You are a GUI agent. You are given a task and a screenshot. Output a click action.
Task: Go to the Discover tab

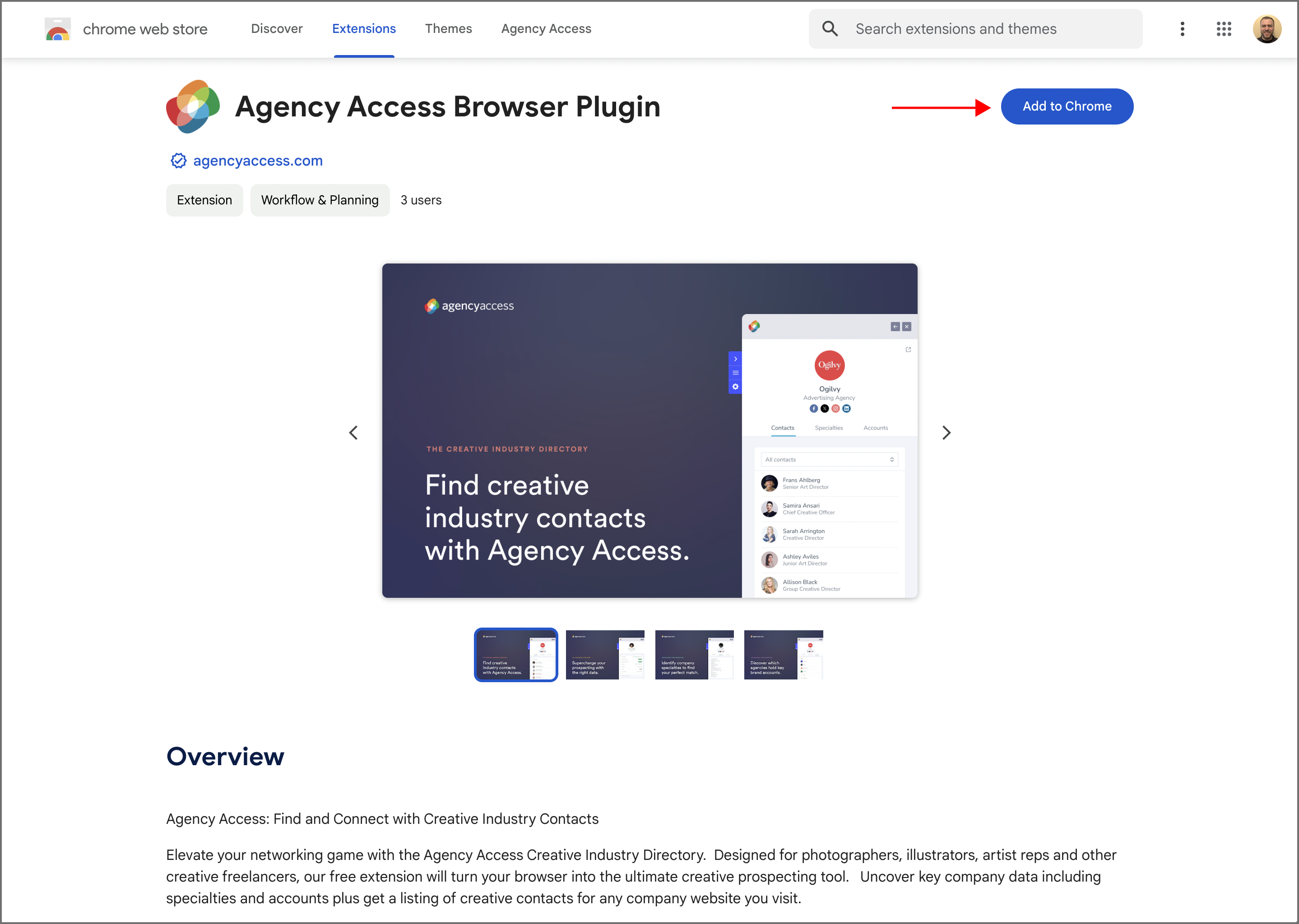(277, 28)
